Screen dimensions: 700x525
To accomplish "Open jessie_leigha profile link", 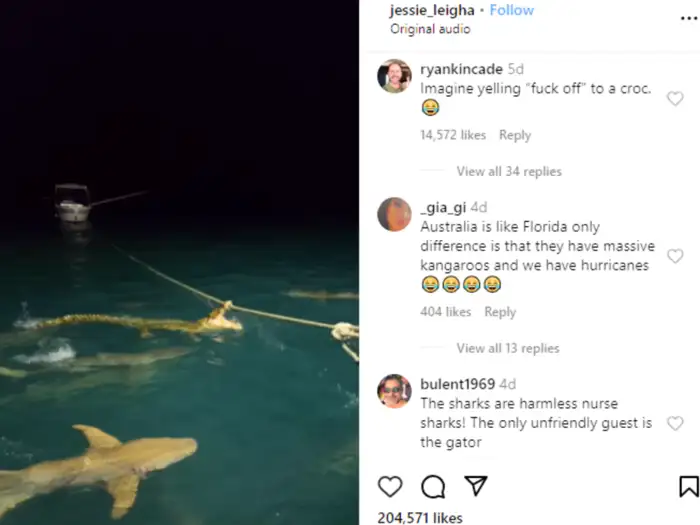I will 431,10.
